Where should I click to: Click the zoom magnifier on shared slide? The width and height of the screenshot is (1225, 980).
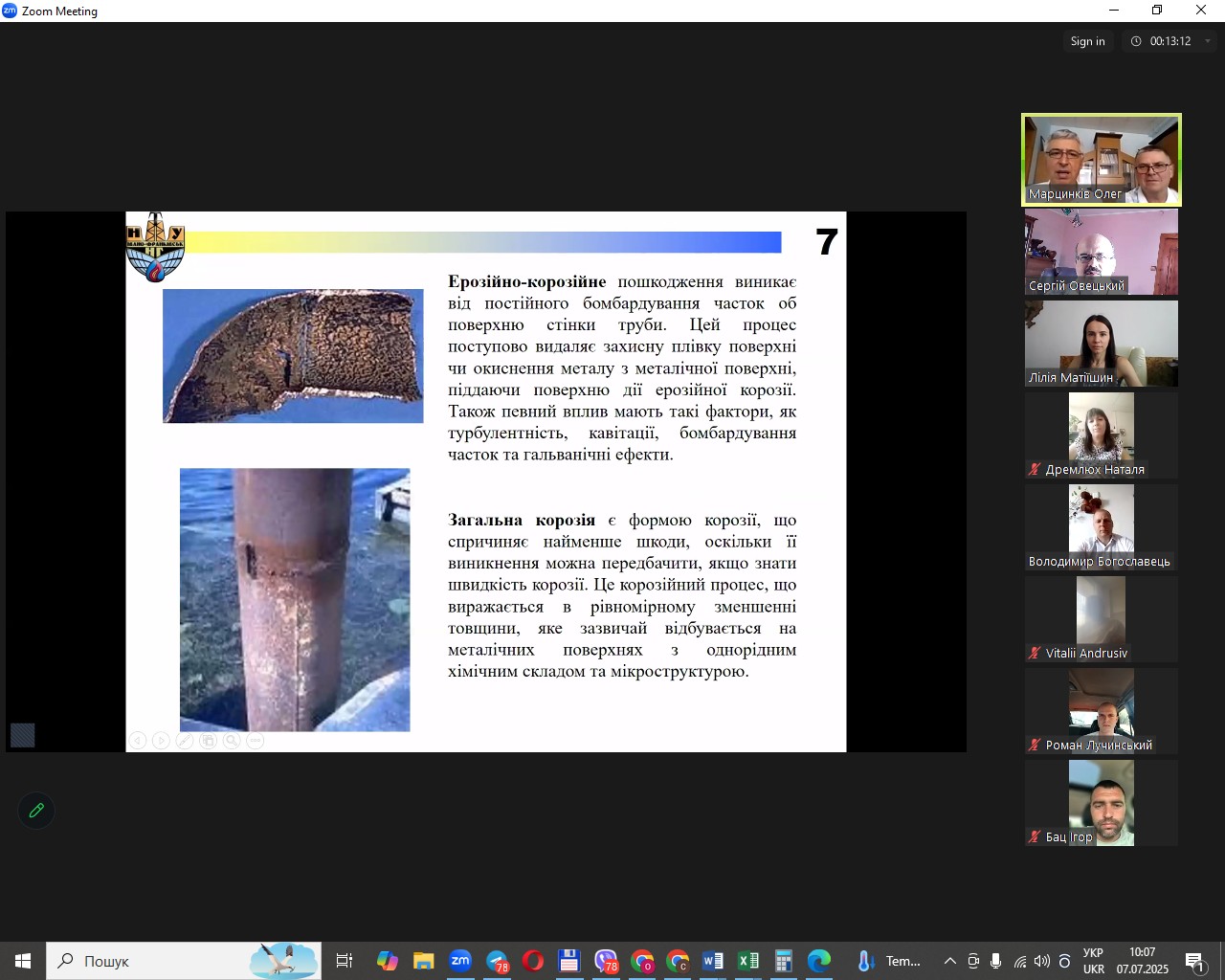(x=232, y=741)
